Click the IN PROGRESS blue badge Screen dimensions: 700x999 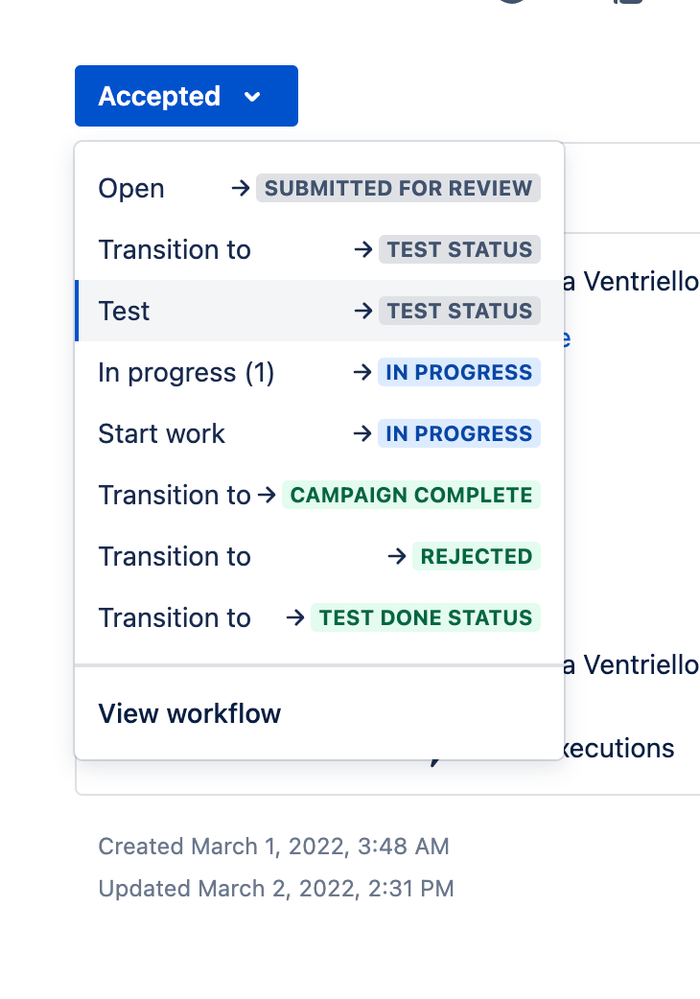pyautogui.click(x=459, y=372)
